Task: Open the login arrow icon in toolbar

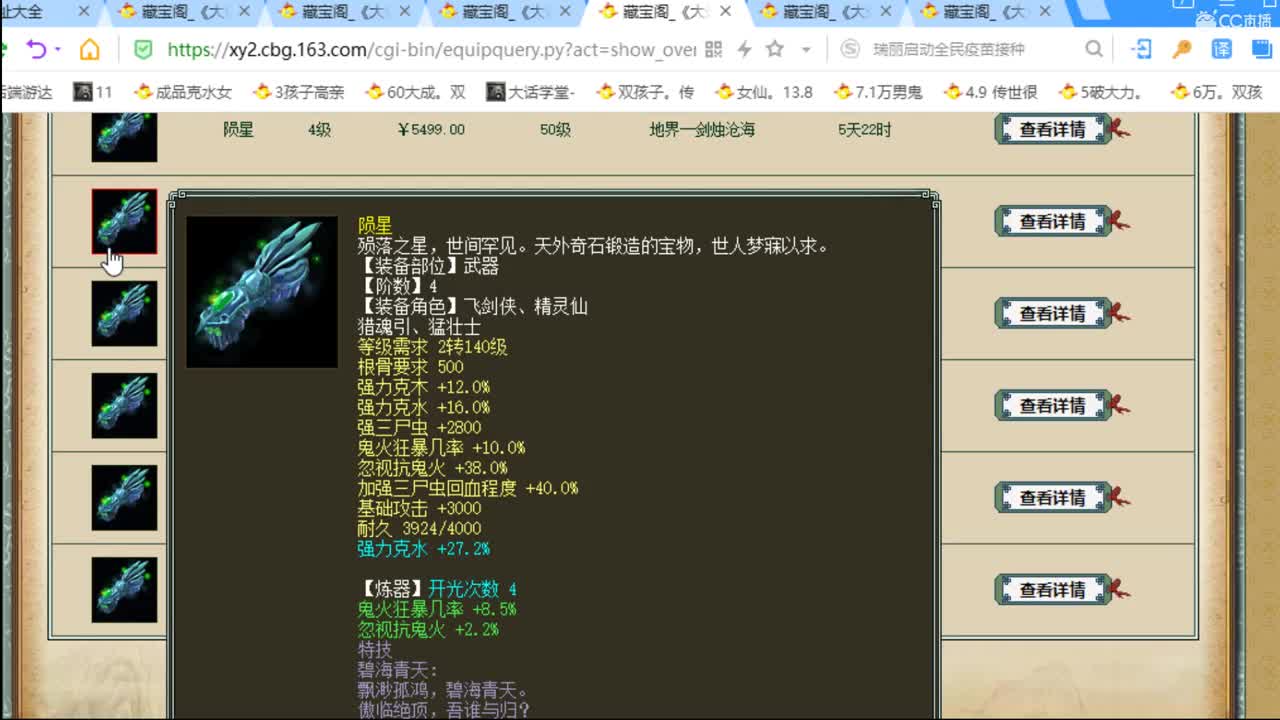Action: tap(1141, 49)
